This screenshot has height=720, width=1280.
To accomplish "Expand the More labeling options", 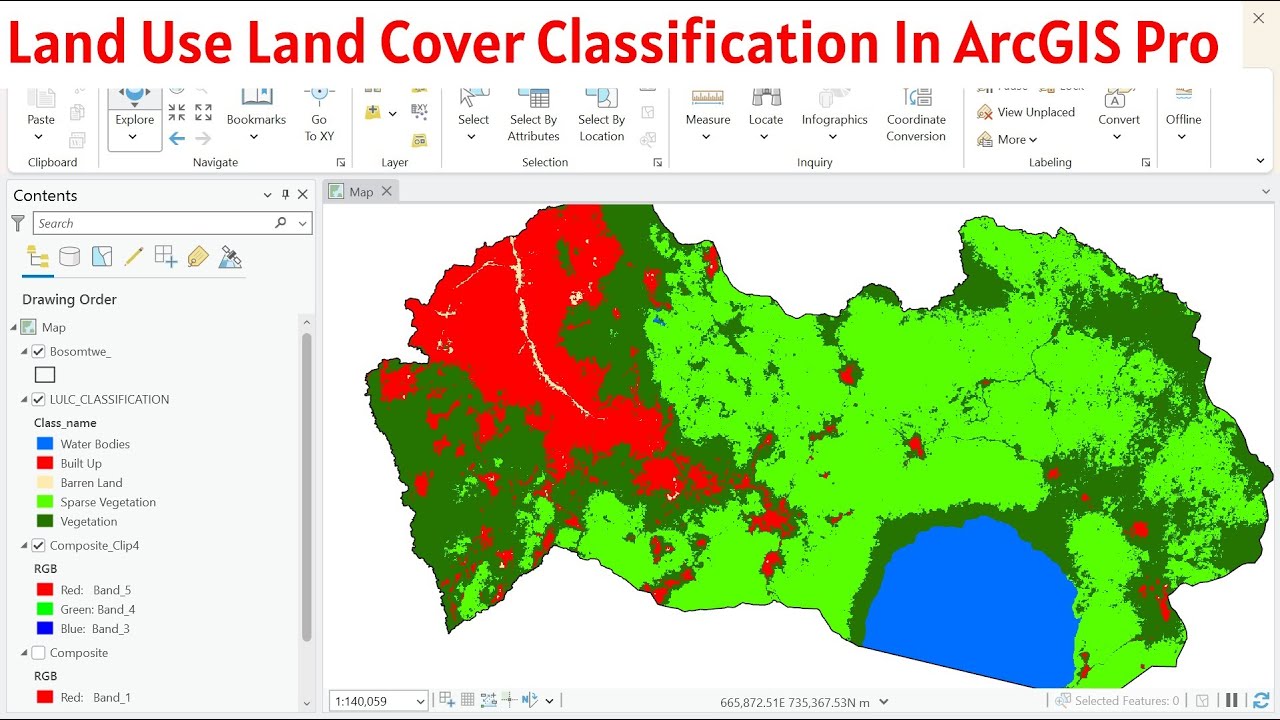I will point(1008,139).
